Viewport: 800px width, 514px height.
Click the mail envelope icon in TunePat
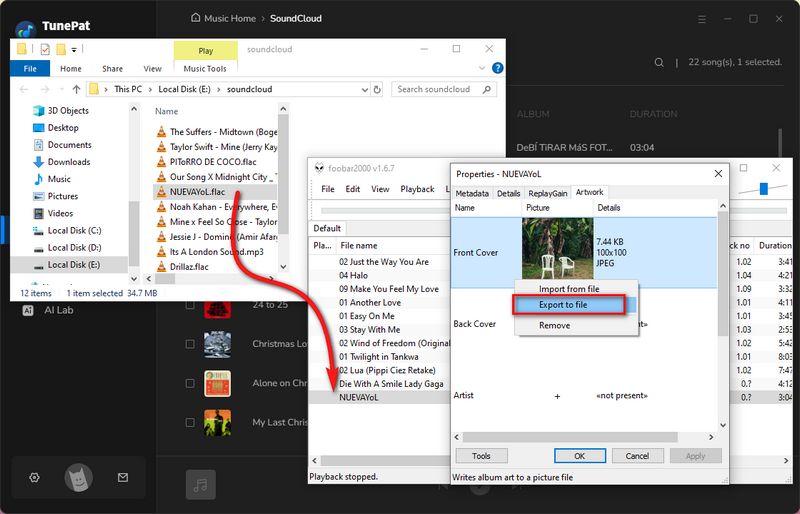(x=123, y=478)
